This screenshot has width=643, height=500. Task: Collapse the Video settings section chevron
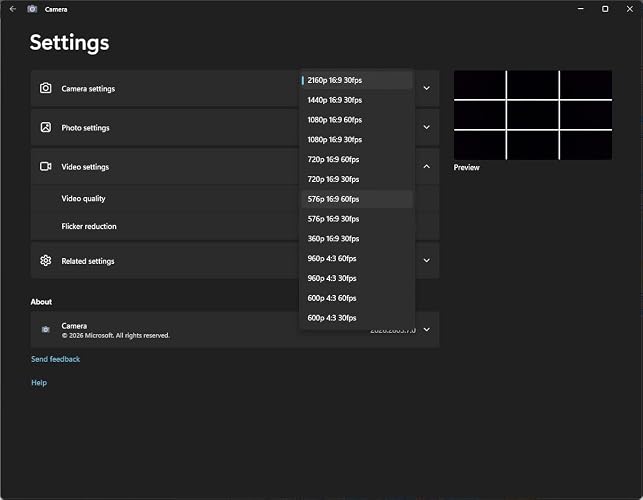tap(426, 166)
